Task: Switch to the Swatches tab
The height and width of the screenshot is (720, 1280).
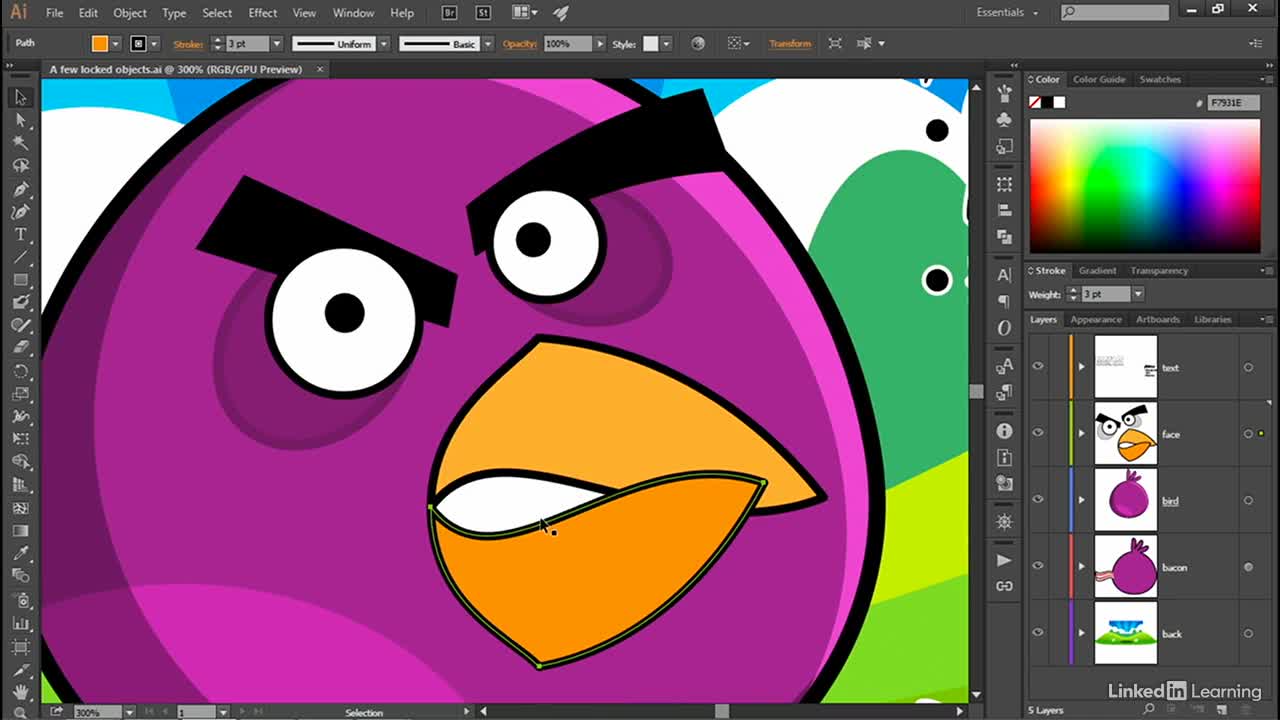Action: [1160, 79]
